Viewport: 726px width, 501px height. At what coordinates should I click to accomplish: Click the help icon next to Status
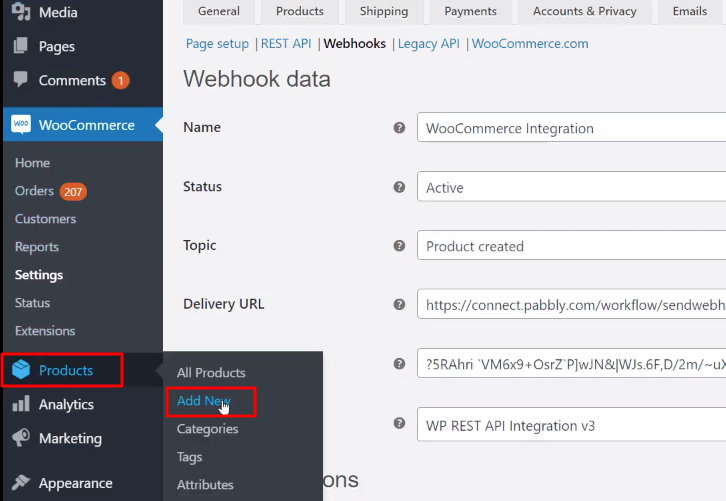coord(399,187)
